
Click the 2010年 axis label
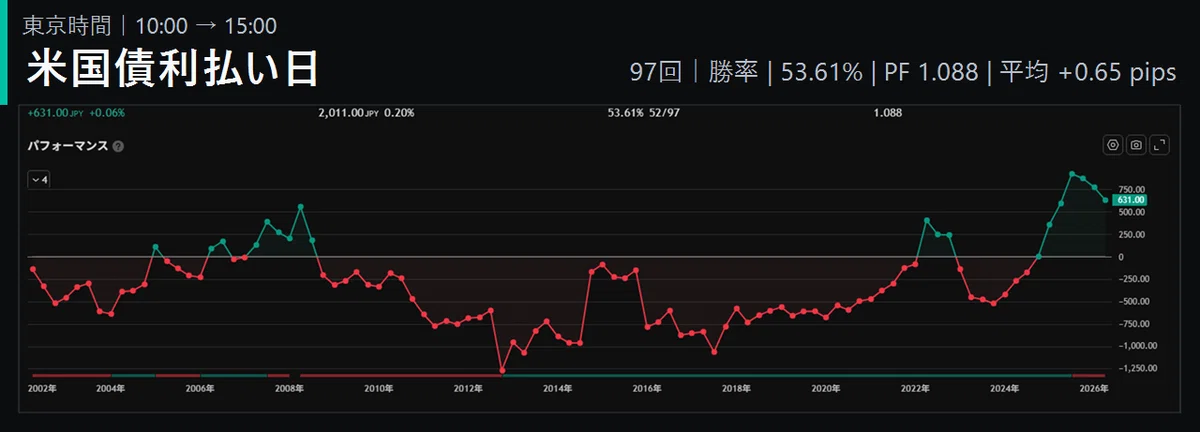pyautogui.click(x=379, y=388)
